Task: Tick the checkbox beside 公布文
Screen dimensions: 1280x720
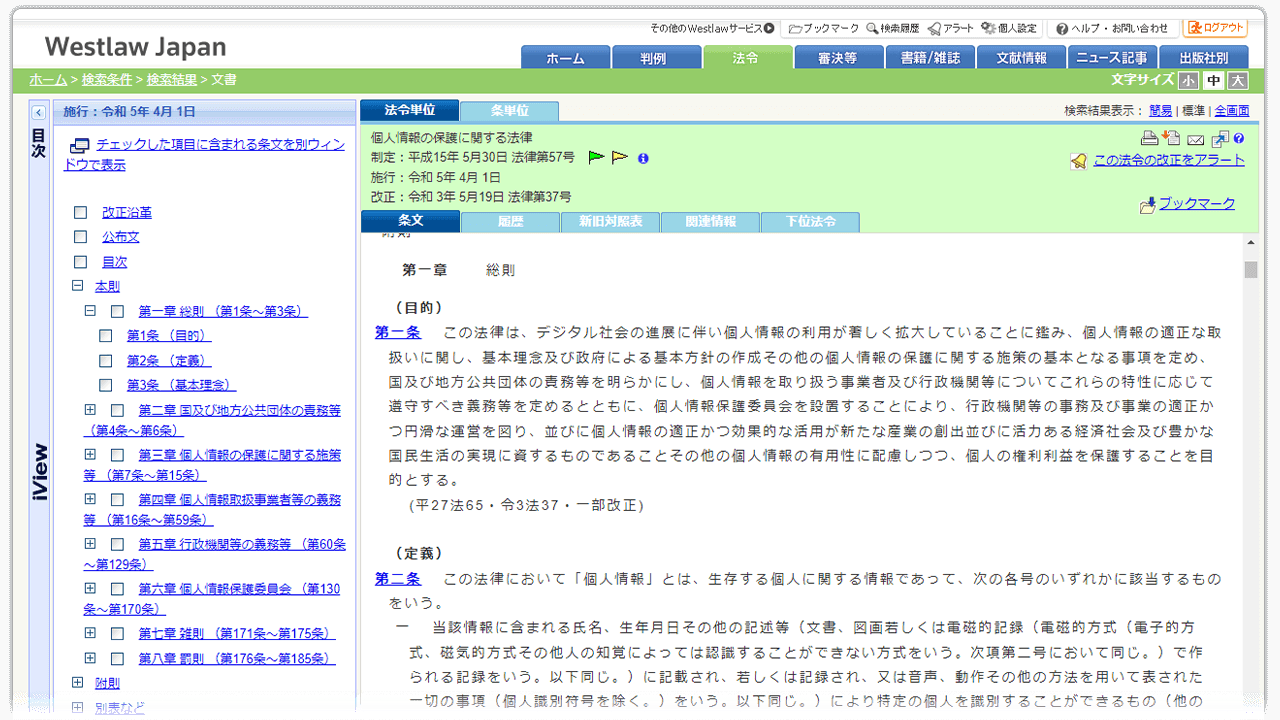Action: (x=80, y=237)
